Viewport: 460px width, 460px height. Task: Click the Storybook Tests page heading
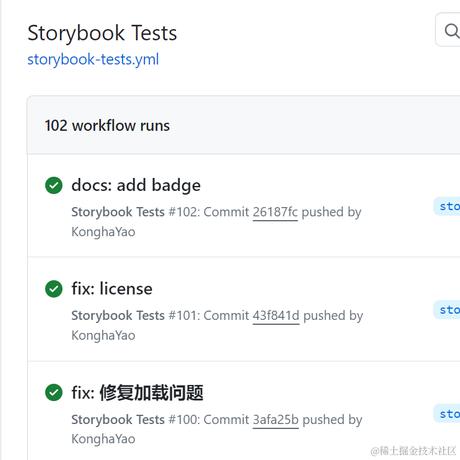click(102, 33)
